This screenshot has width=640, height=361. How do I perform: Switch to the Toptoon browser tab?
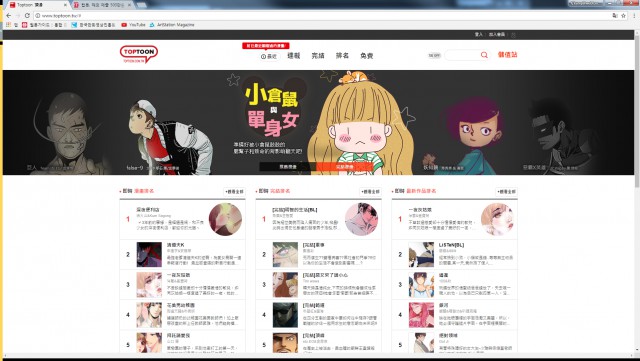[x=37, y=5]
